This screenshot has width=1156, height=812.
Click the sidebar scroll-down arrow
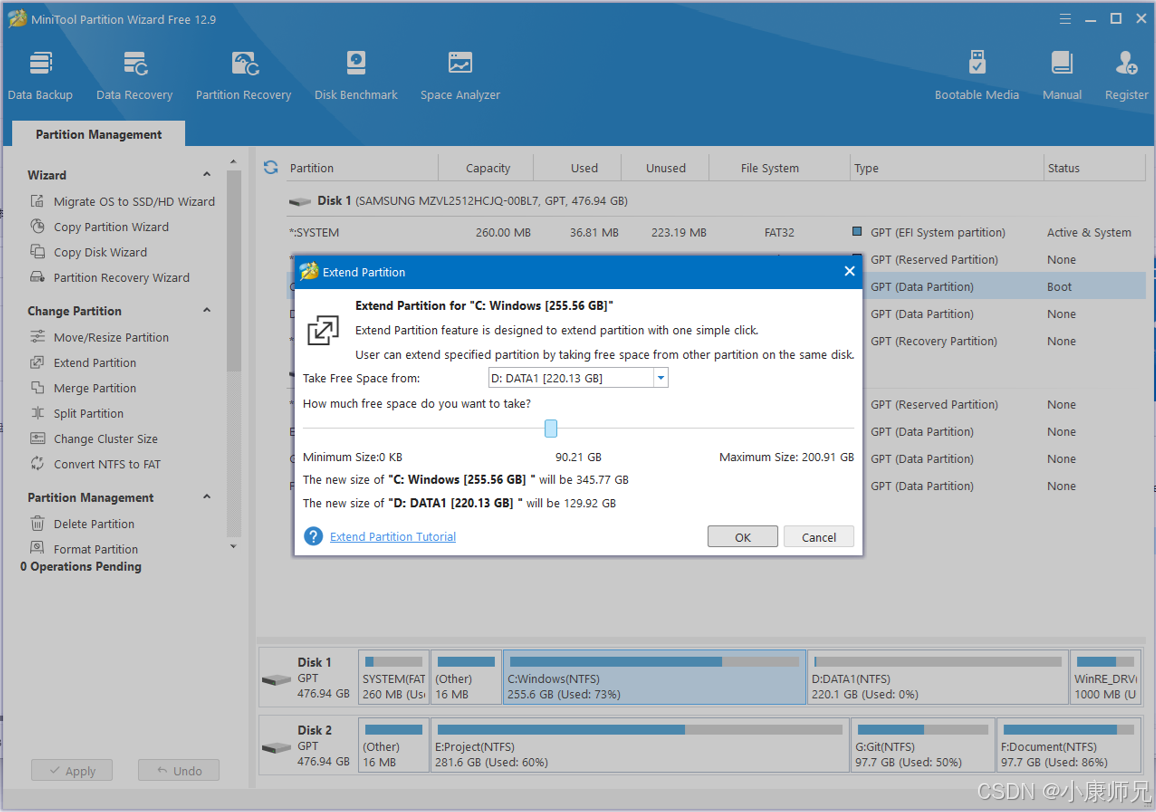tap(234, 546)
